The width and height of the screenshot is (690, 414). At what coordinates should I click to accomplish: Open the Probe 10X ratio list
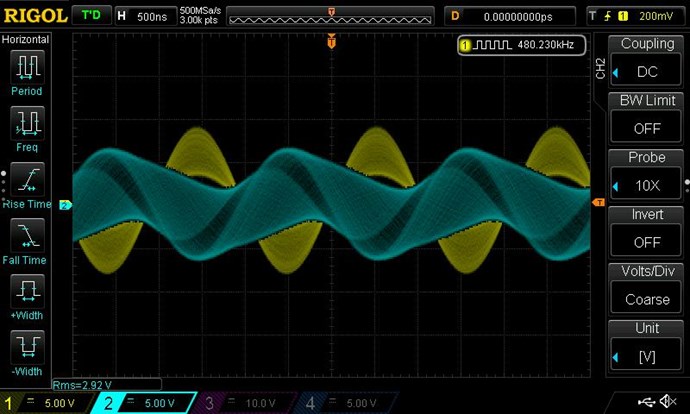pyautogui.click(x=647, y=185)
